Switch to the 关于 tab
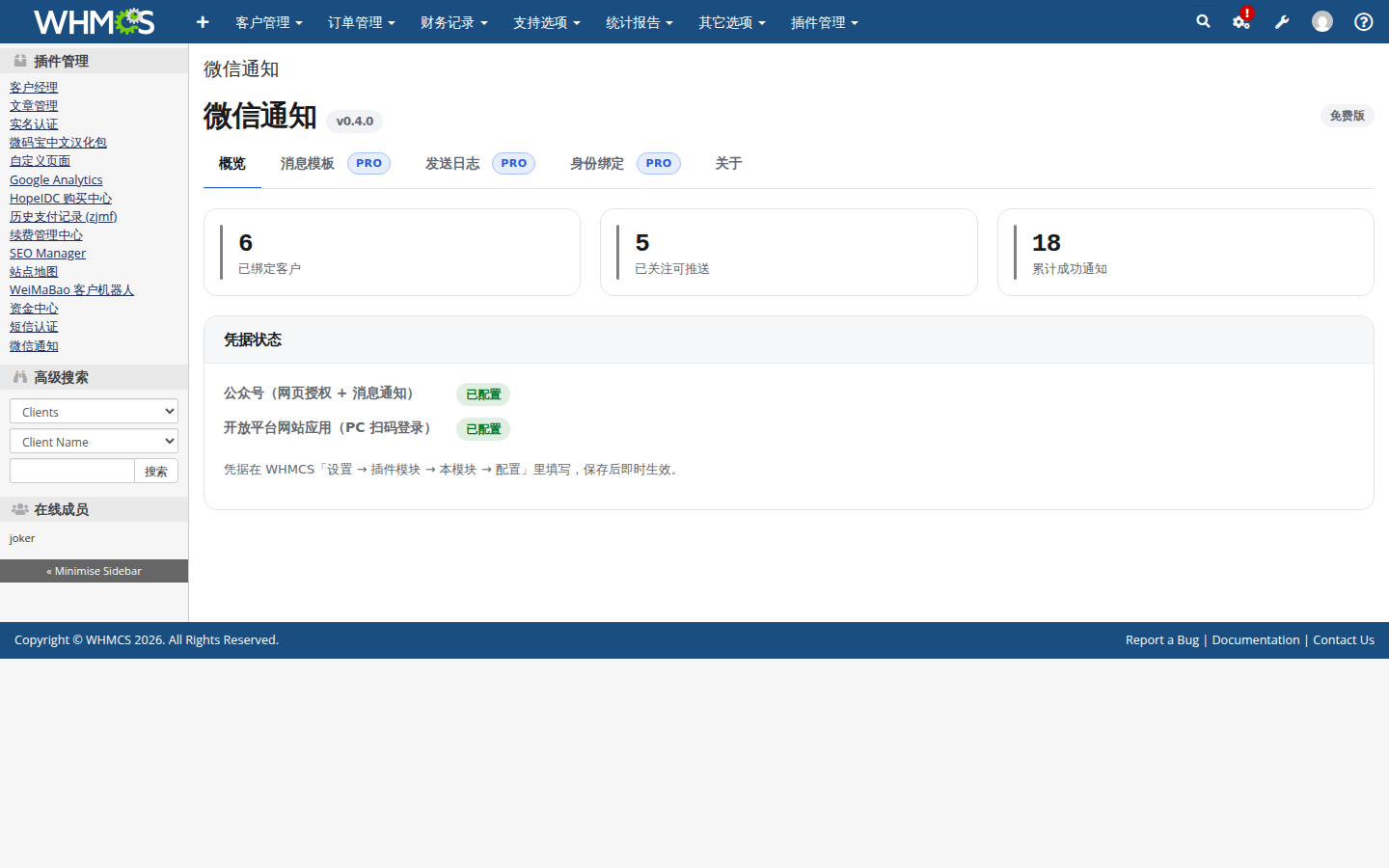Screen dimensions: 1389x868 728,164
